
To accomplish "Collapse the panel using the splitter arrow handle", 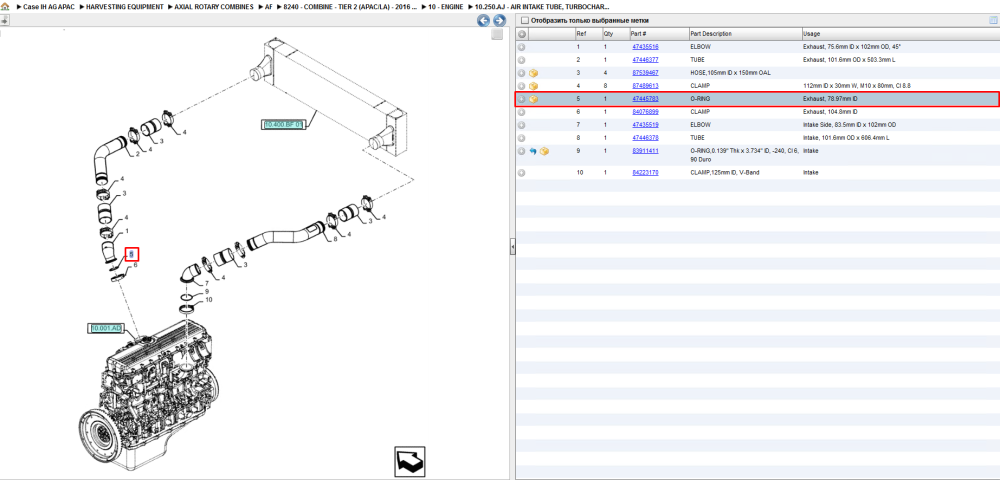I will (512, 248).
